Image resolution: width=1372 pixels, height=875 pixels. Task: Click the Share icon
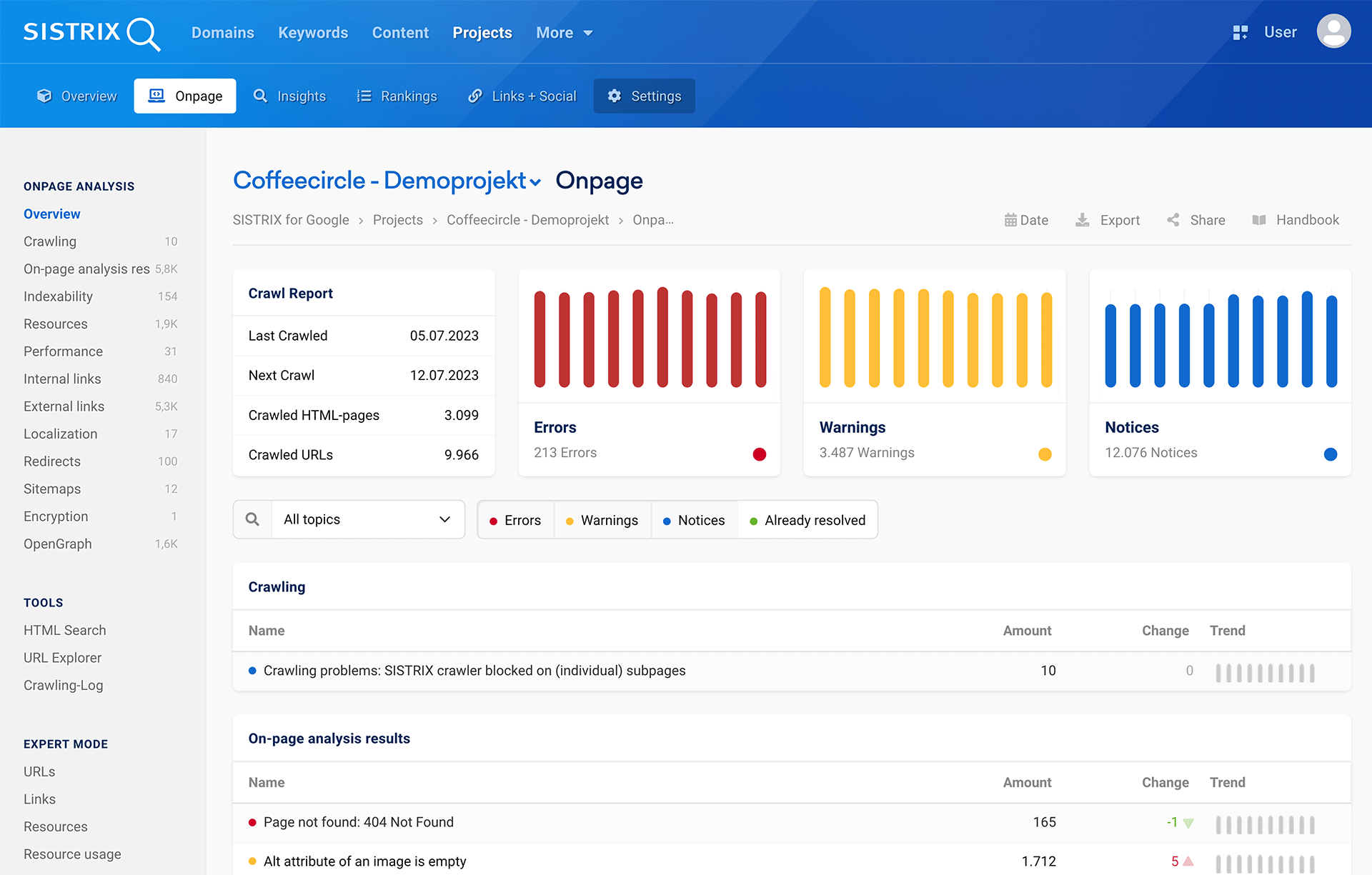click(x=1173, y=220)
